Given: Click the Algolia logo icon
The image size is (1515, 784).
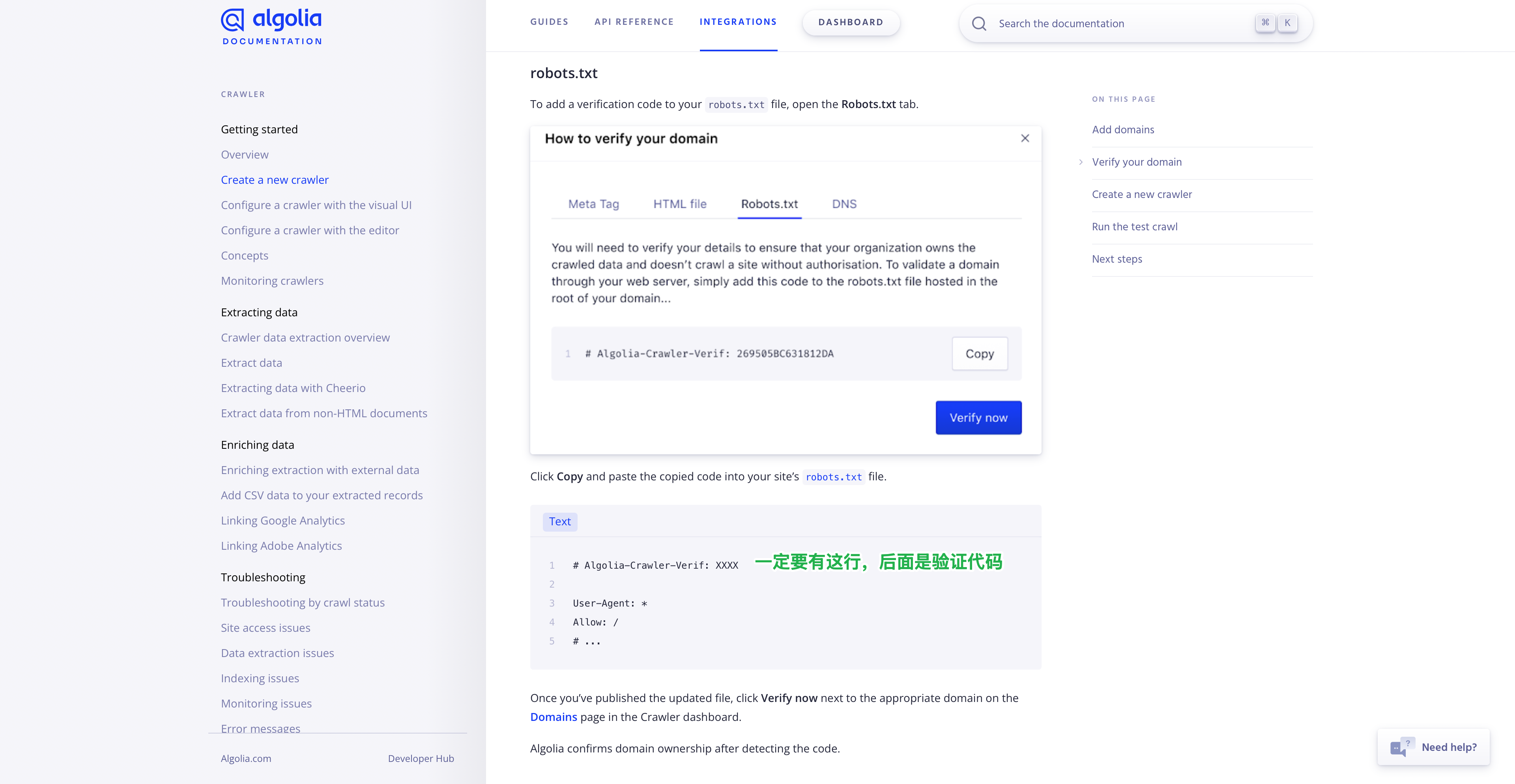Looking at the screenshot, I should [232, 20].
